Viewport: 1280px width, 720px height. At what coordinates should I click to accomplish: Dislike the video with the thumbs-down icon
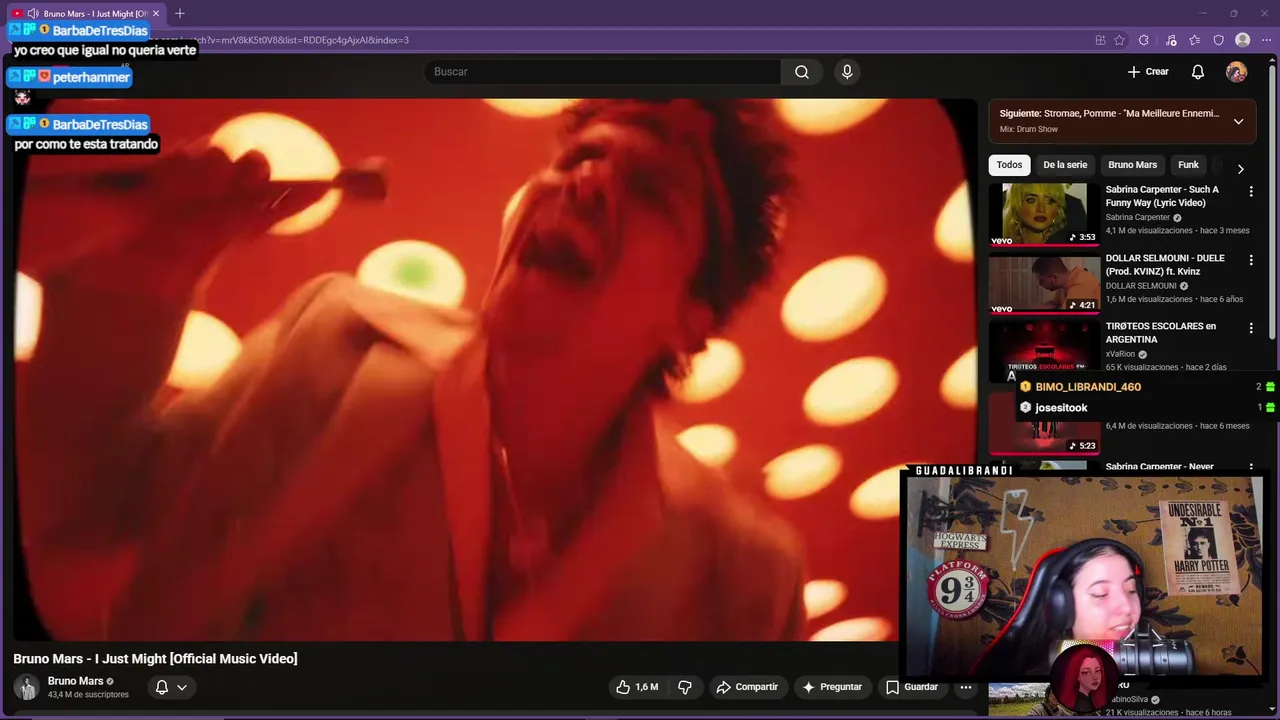coord(685,687)
